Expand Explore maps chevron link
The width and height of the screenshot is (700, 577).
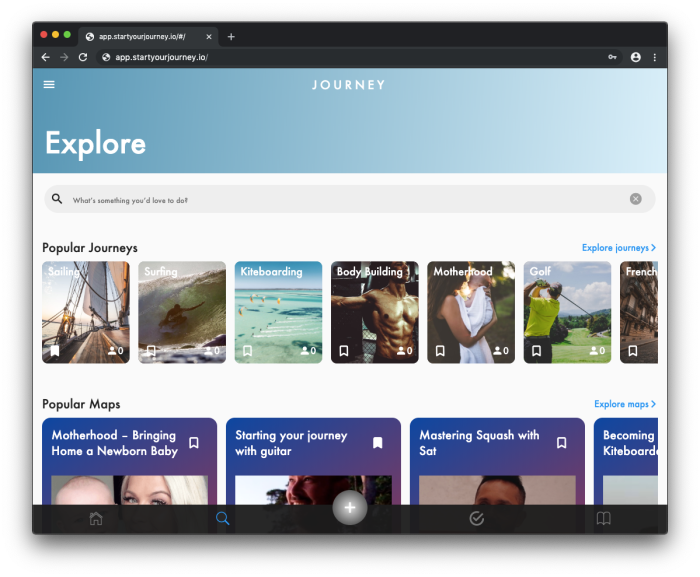click(x=624, y=404)
